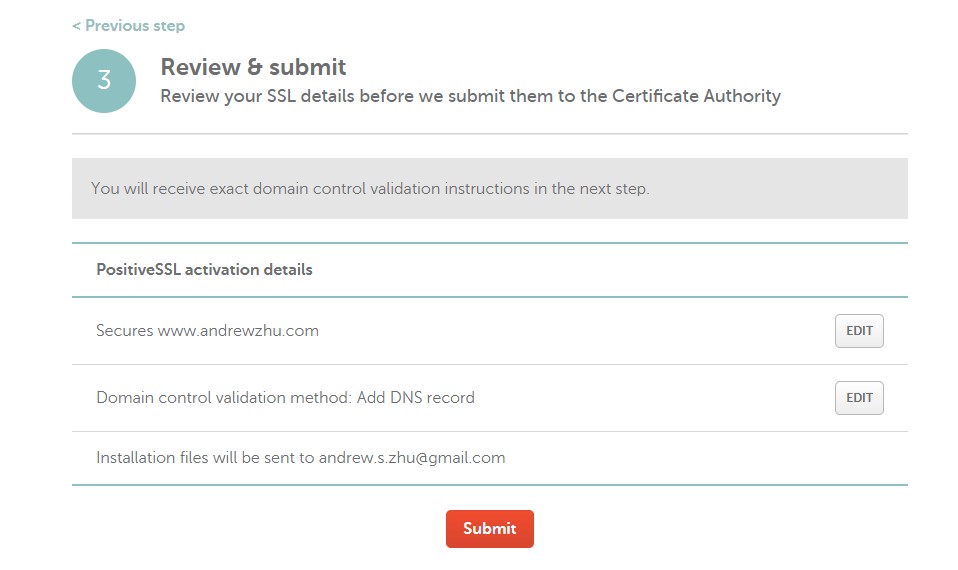Click the '<' arrow before Previous step
This screenshot has height=570, width=958.
click(x=77, y=26)
